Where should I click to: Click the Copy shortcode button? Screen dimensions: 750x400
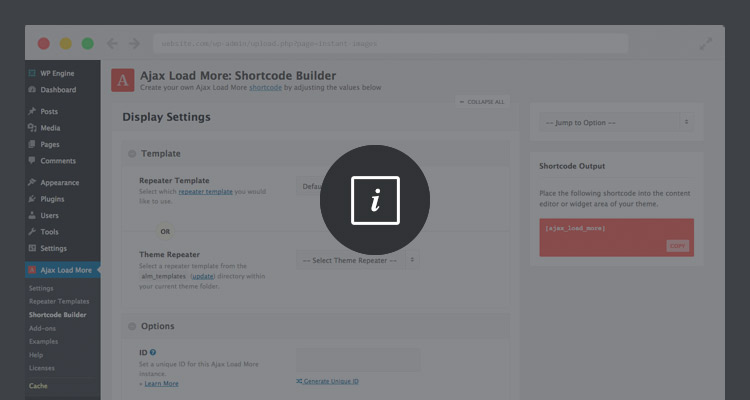point(677,246)
